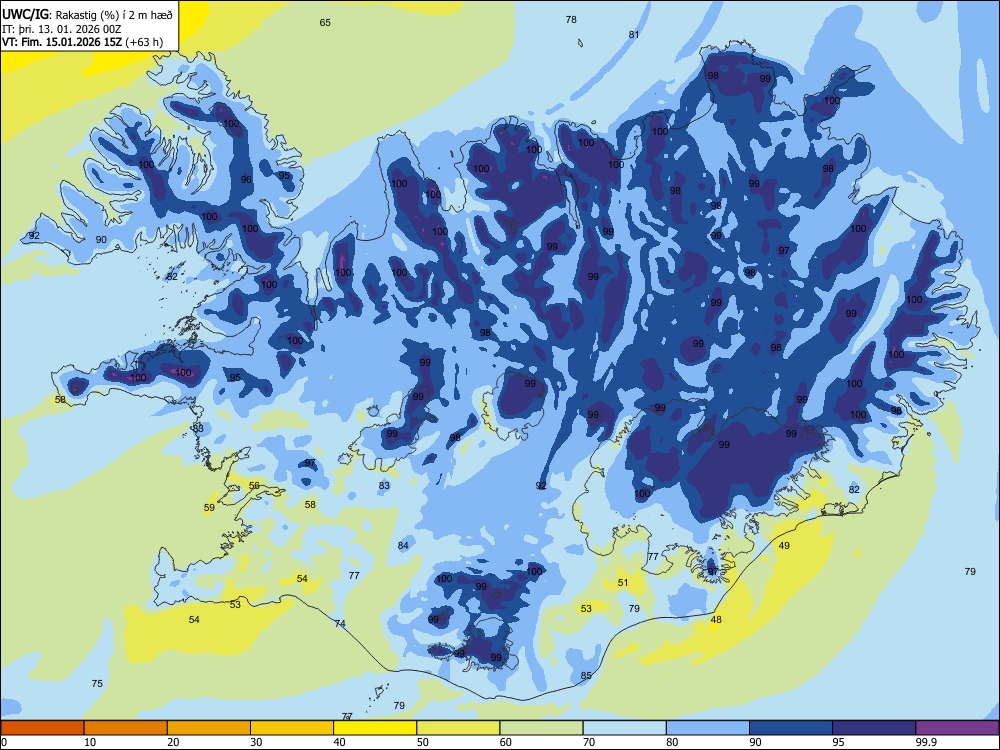Click the 30–40 legend color segment
Screen dimensions: 1000x750
[292, 728]
